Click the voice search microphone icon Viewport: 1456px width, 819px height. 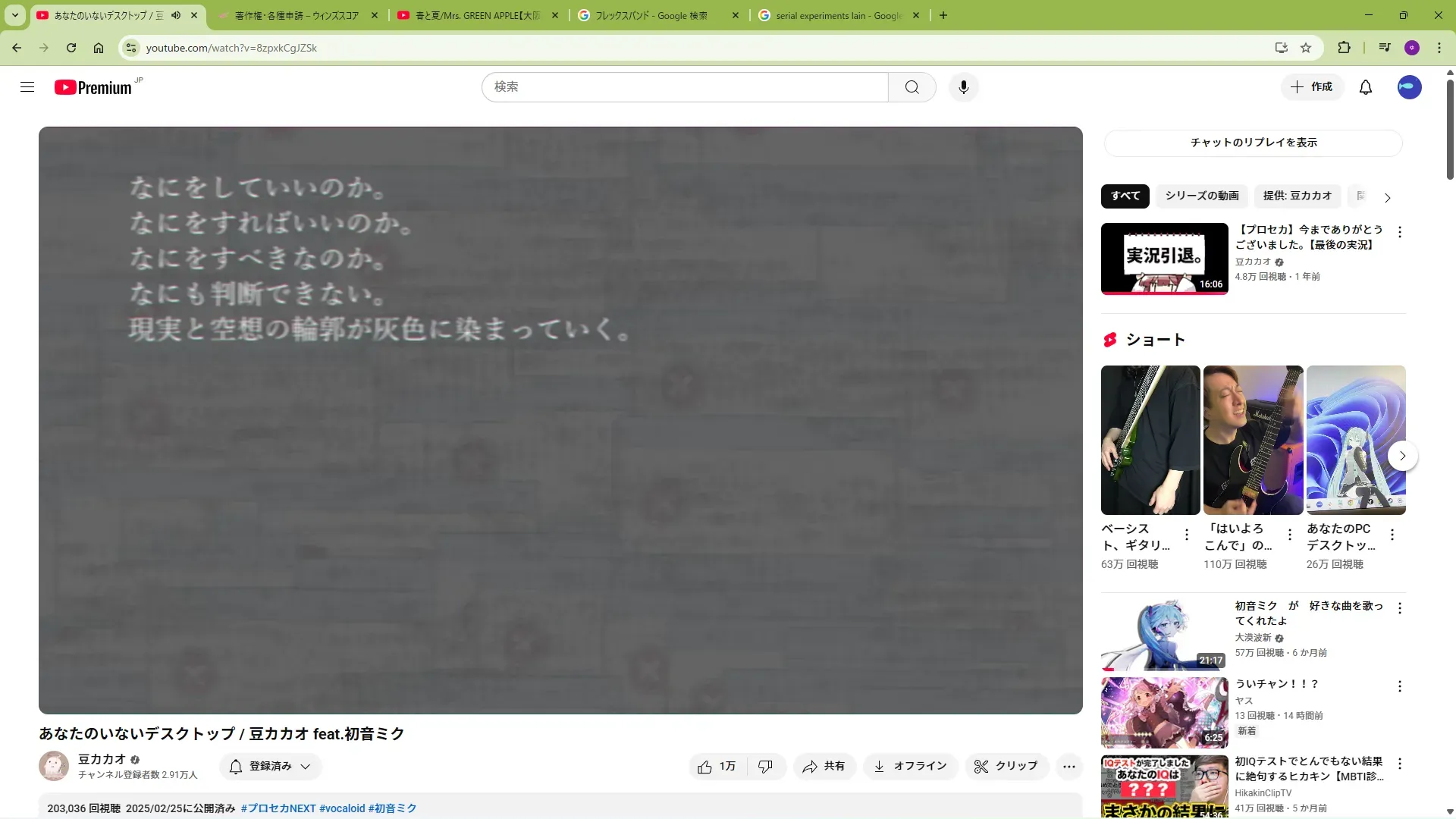[963, 87]
